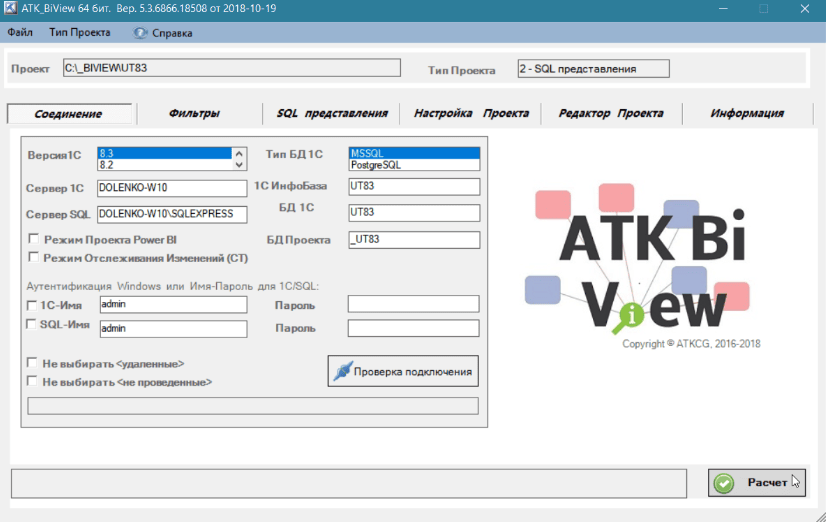Click the app icon in title bar

[12, 9]
